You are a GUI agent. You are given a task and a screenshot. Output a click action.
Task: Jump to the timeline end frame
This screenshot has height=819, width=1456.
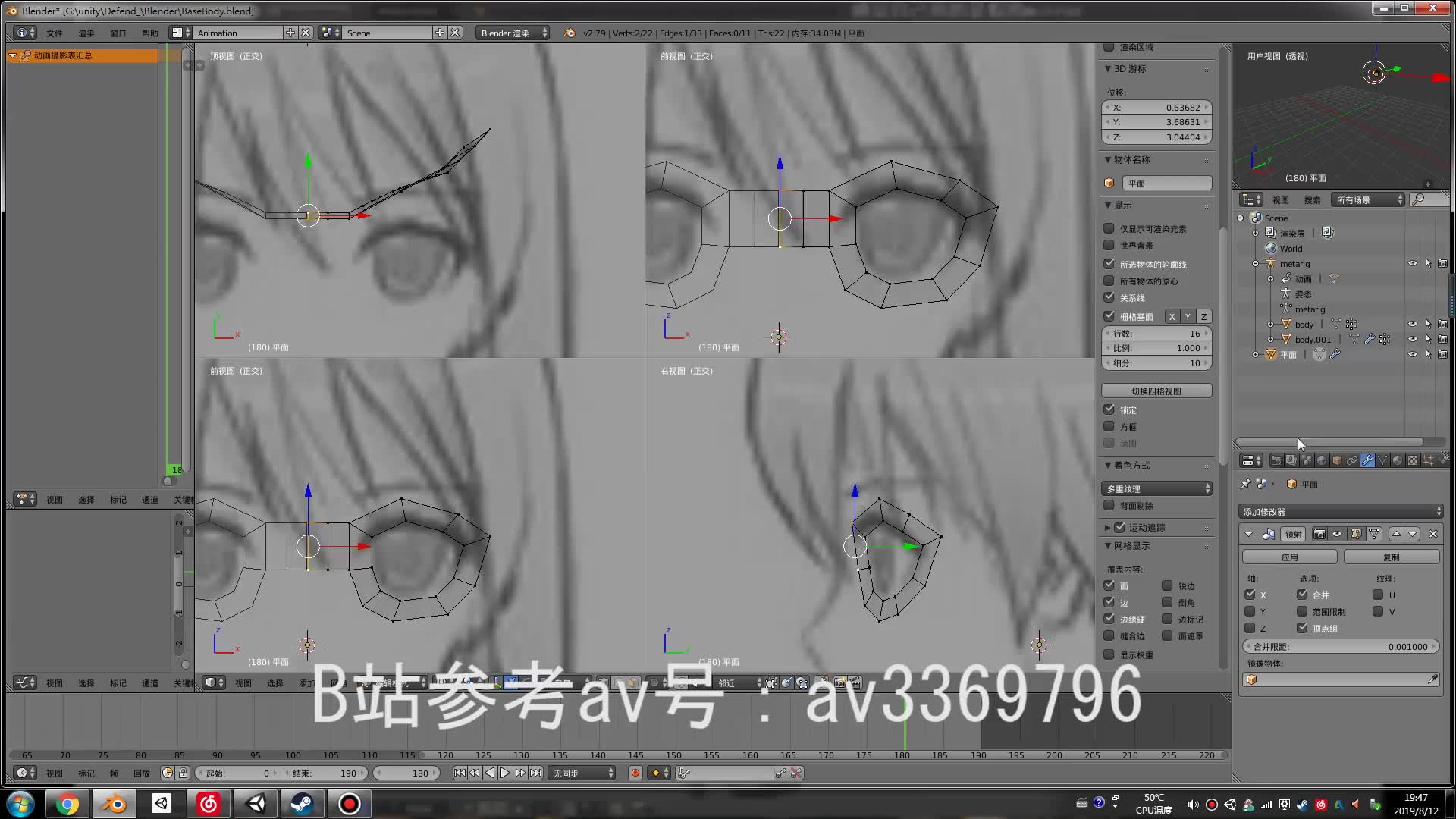click(535, 773)
